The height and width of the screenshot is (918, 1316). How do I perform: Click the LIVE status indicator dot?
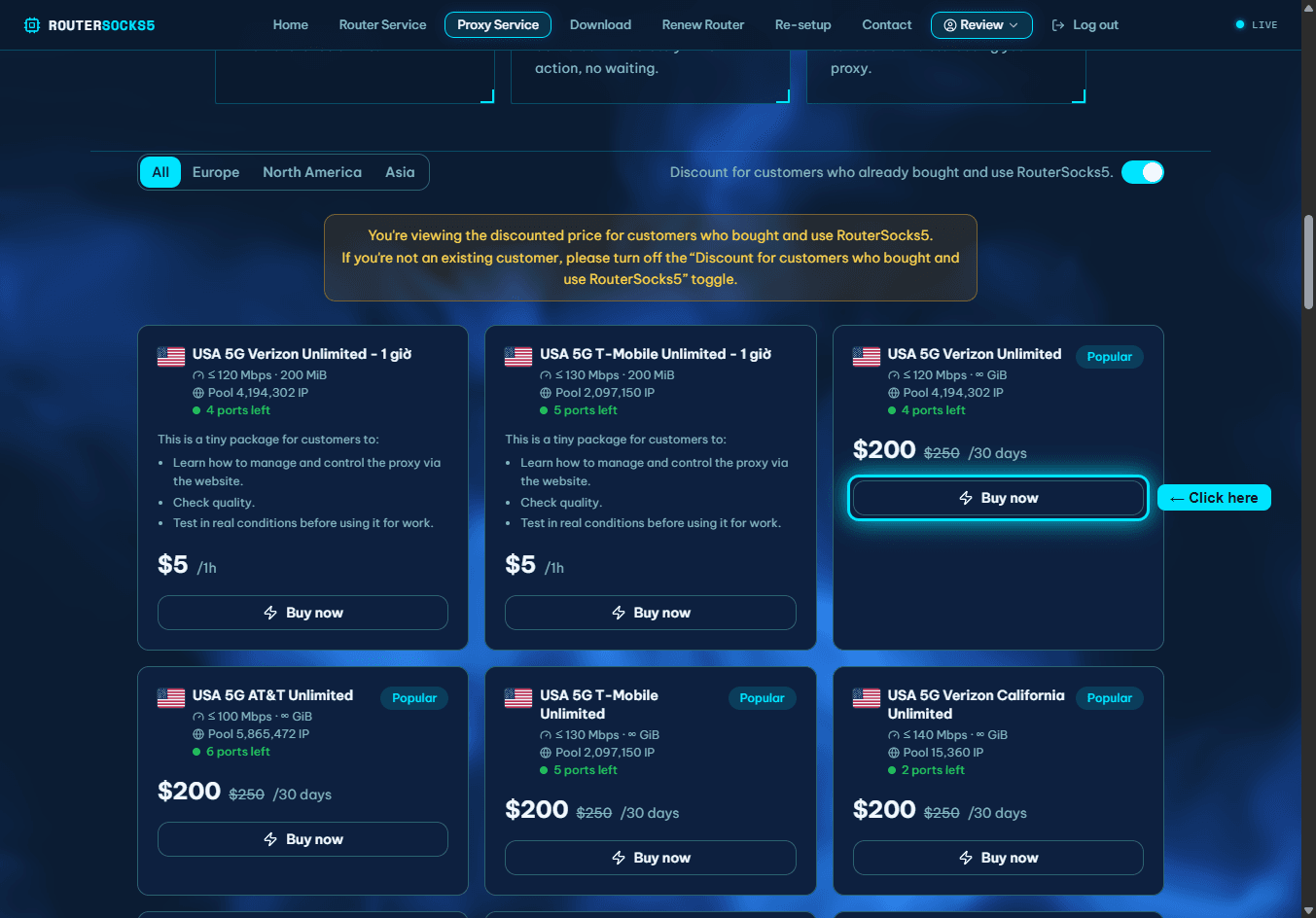click(1240, 24)
